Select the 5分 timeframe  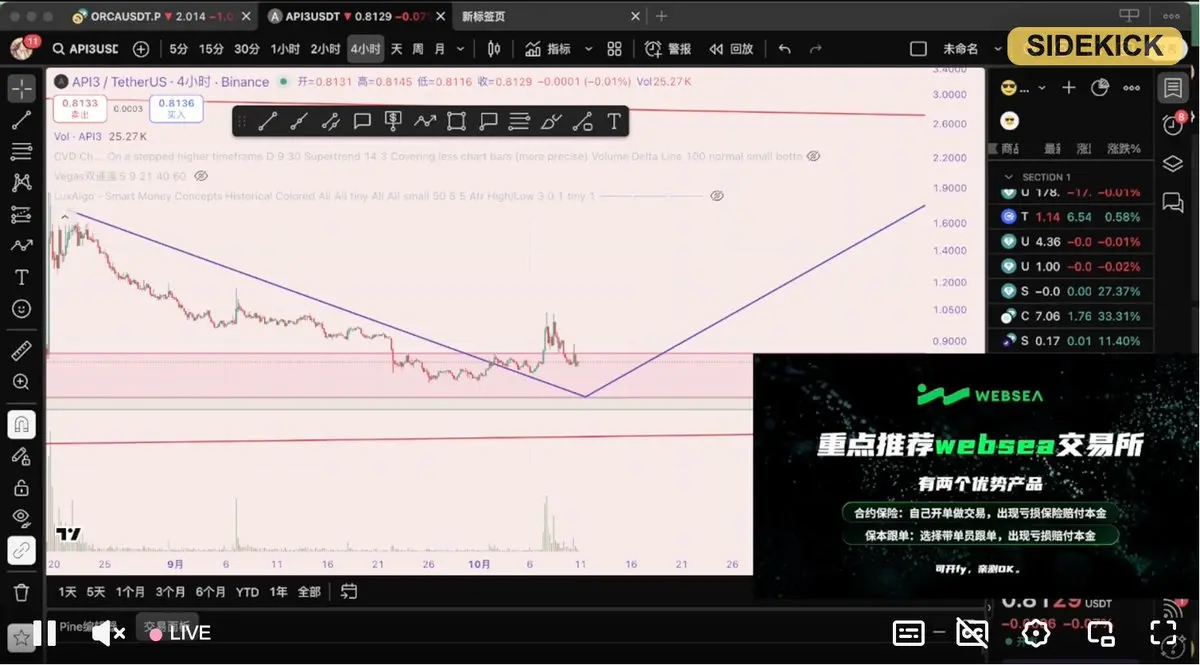click(x=178, y=49)
